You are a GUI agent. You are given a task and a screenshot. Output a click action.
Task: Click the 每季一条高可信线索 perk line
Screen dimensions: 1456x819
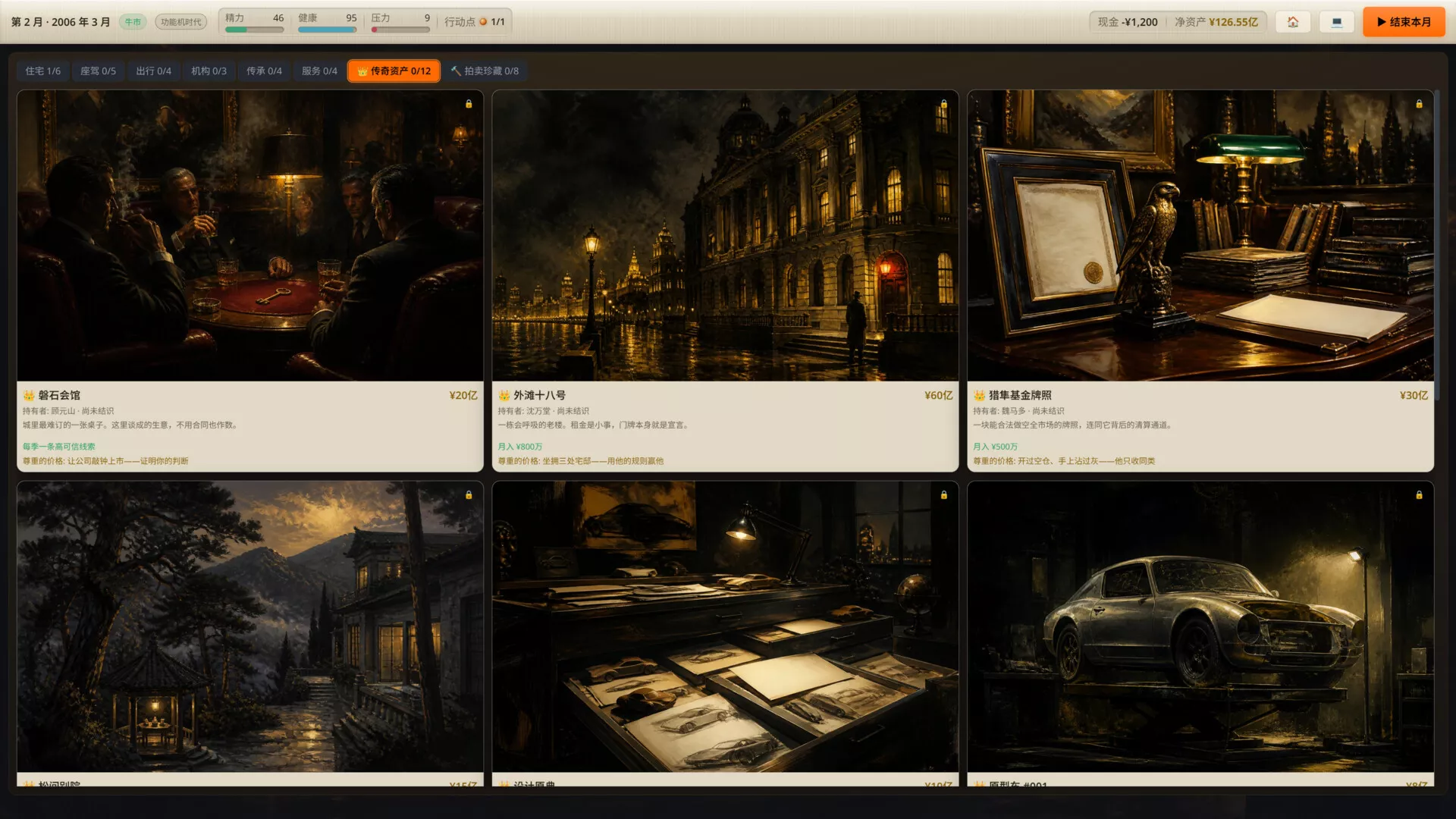(x=59, y=447)
